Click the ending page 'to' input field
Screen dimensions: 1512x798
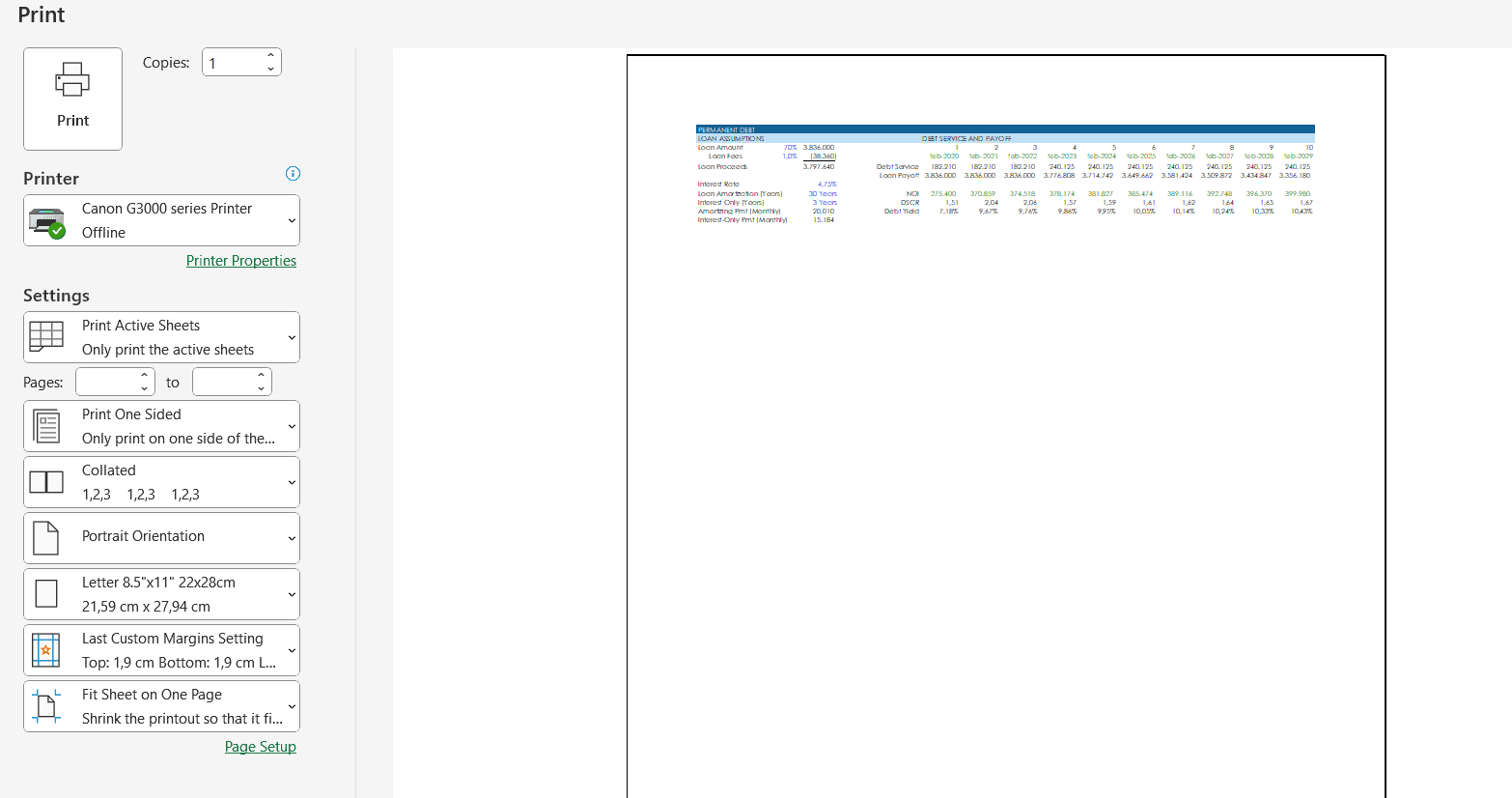coord(222,383)
